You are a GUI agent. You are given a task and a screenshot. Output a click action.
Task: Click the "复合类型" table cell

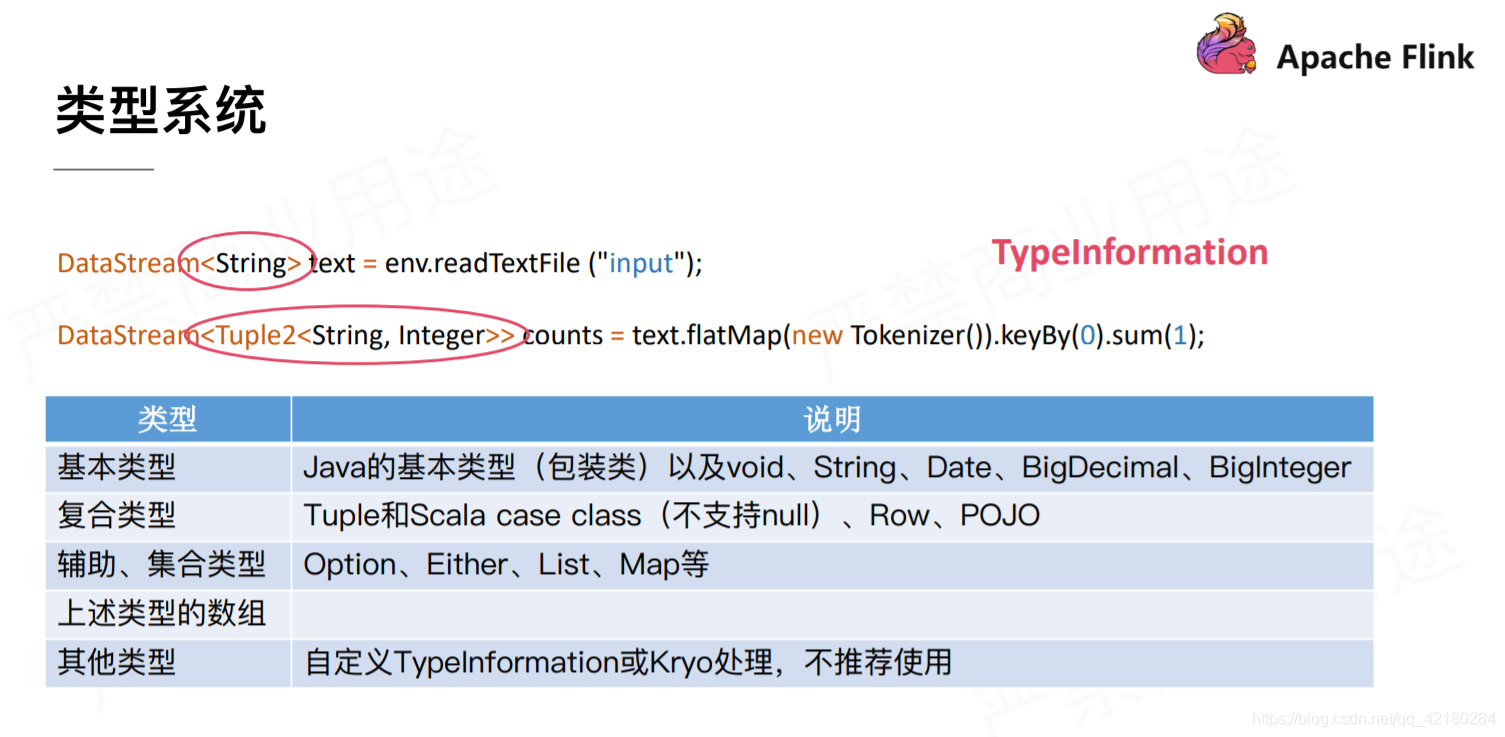(x=168, y=516)
